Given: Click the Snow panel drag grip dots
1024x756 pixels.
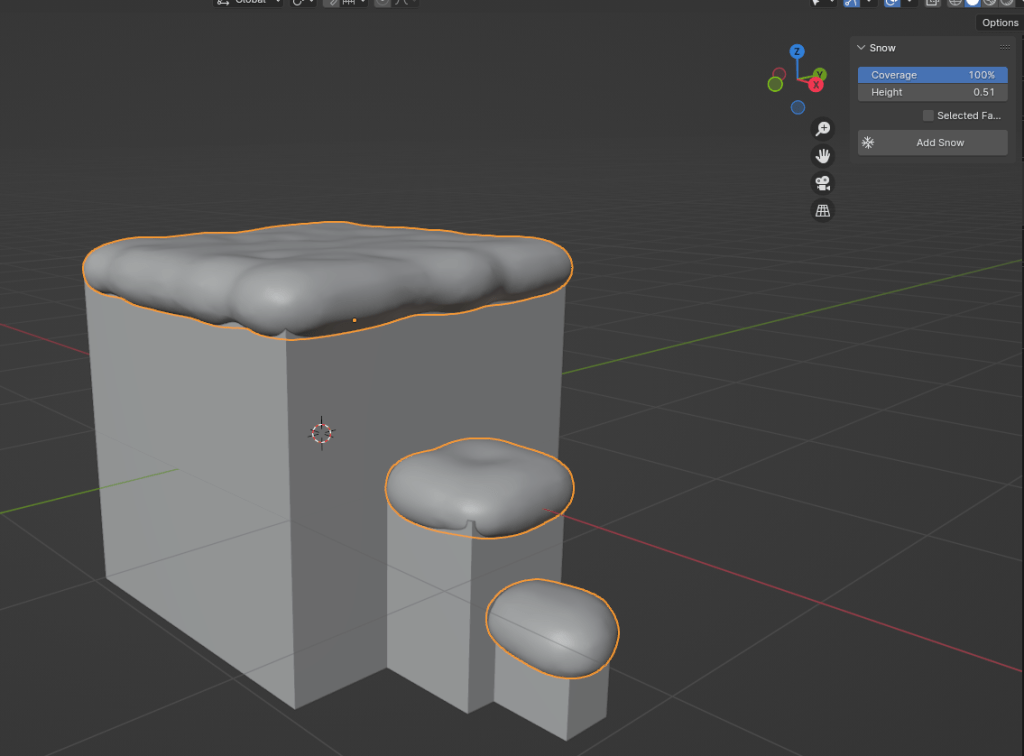Looking at the screenshot, I should [1005, 48].
